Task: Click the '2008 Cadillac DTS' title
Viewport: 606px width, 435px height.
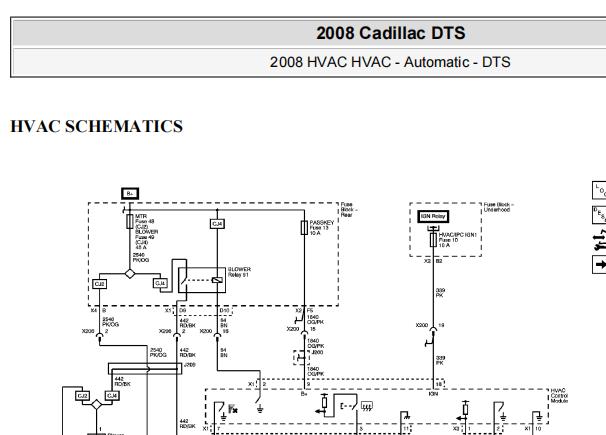Action: (x=391, y=33)
